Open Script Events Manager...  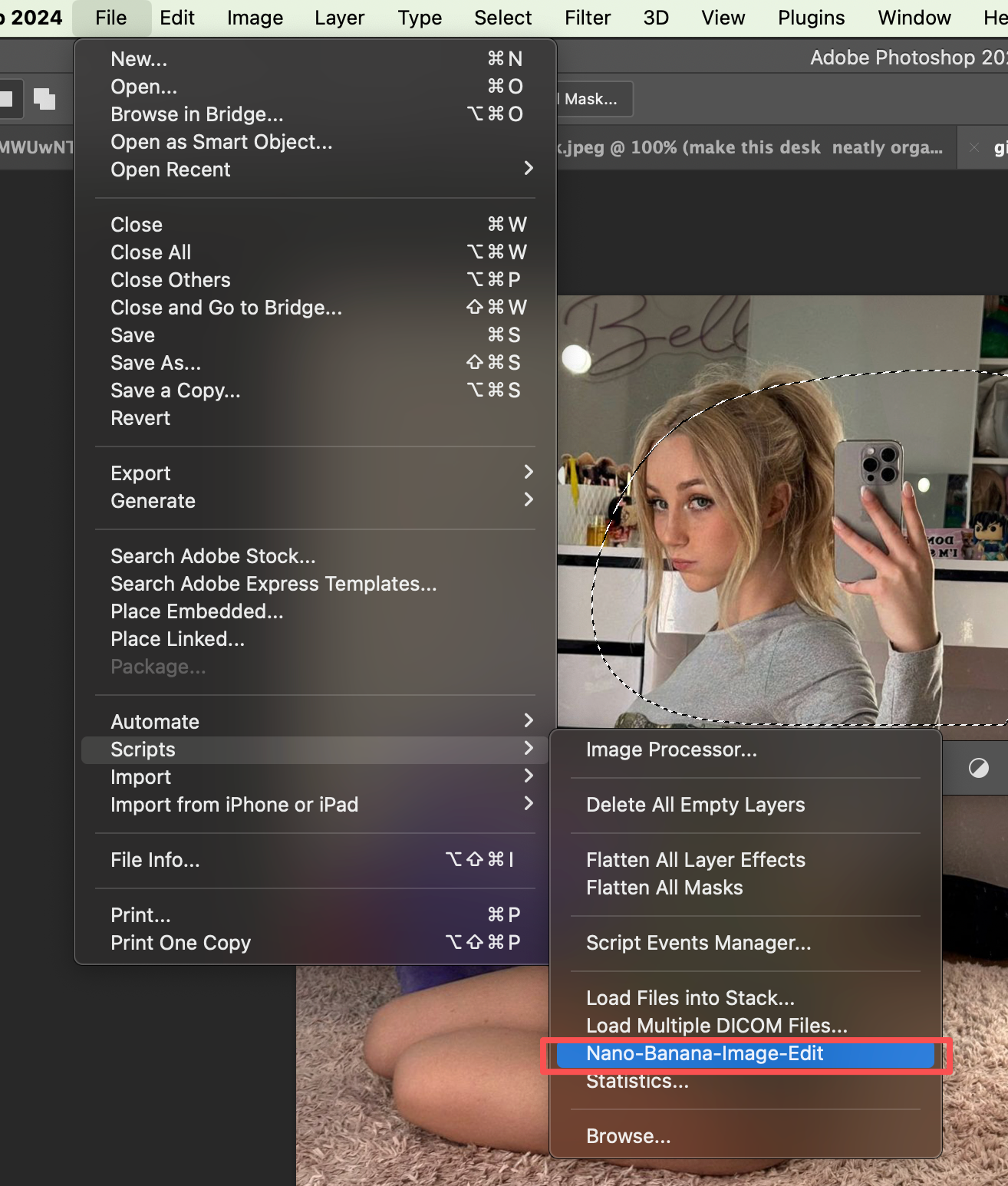pos(746,943)
